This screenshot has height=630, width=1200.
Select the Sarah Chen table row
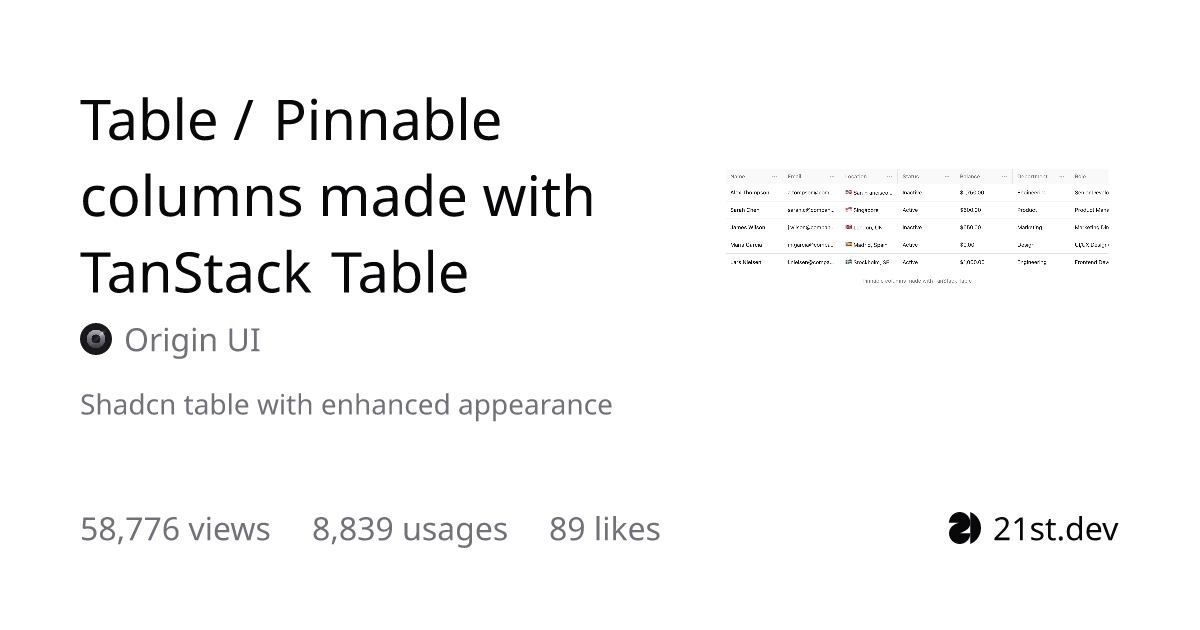pos(917,210)
